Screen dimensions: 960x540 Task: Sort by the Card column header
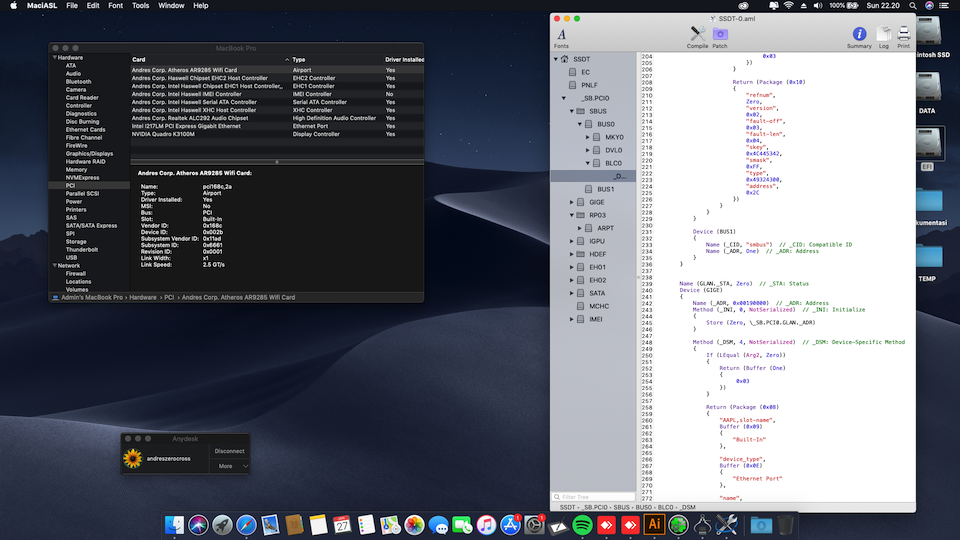coord(210,60)
